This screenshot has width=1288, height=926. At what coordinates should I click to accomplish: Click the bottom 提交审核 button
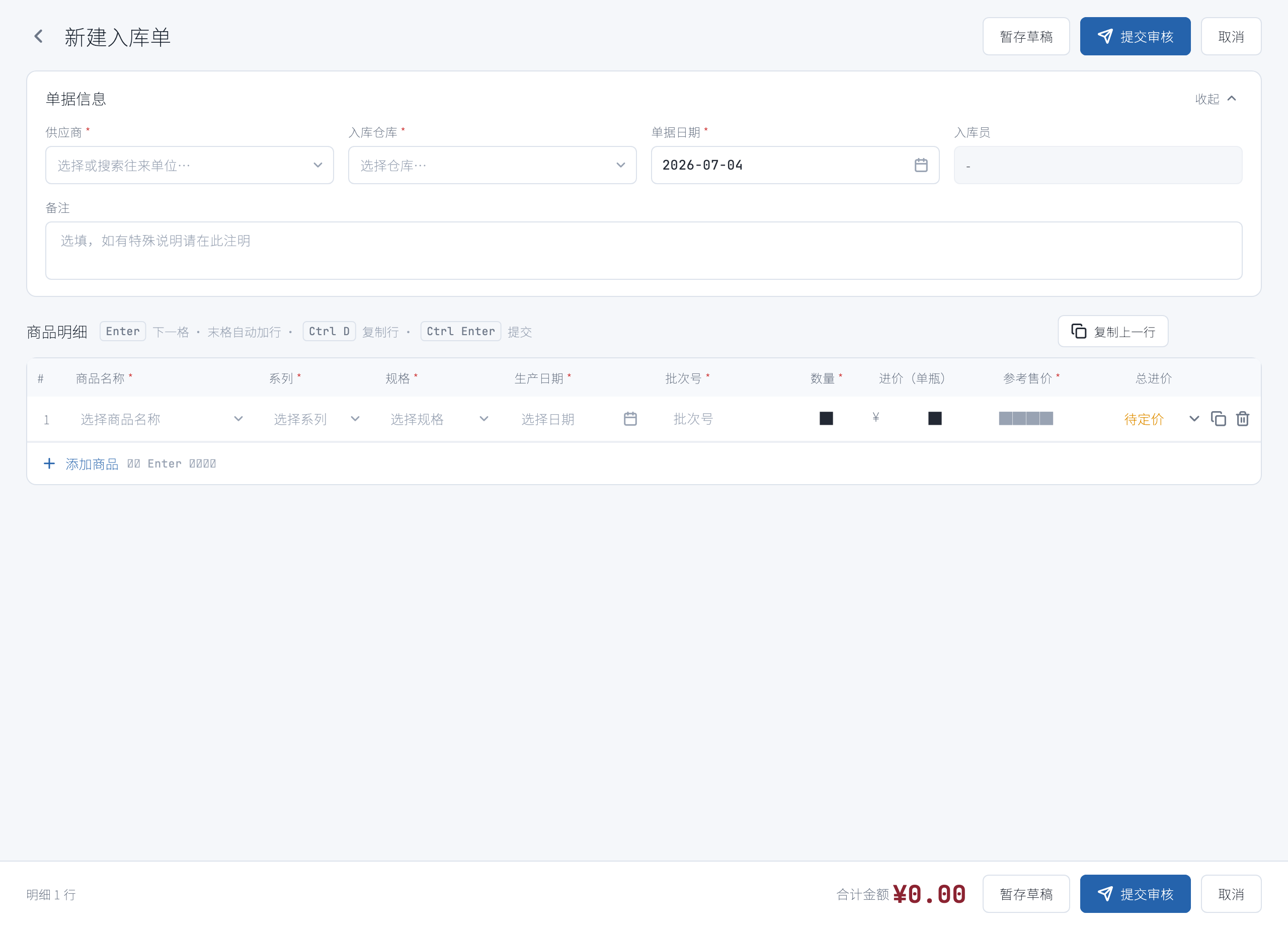click(x=1135, y=894)
